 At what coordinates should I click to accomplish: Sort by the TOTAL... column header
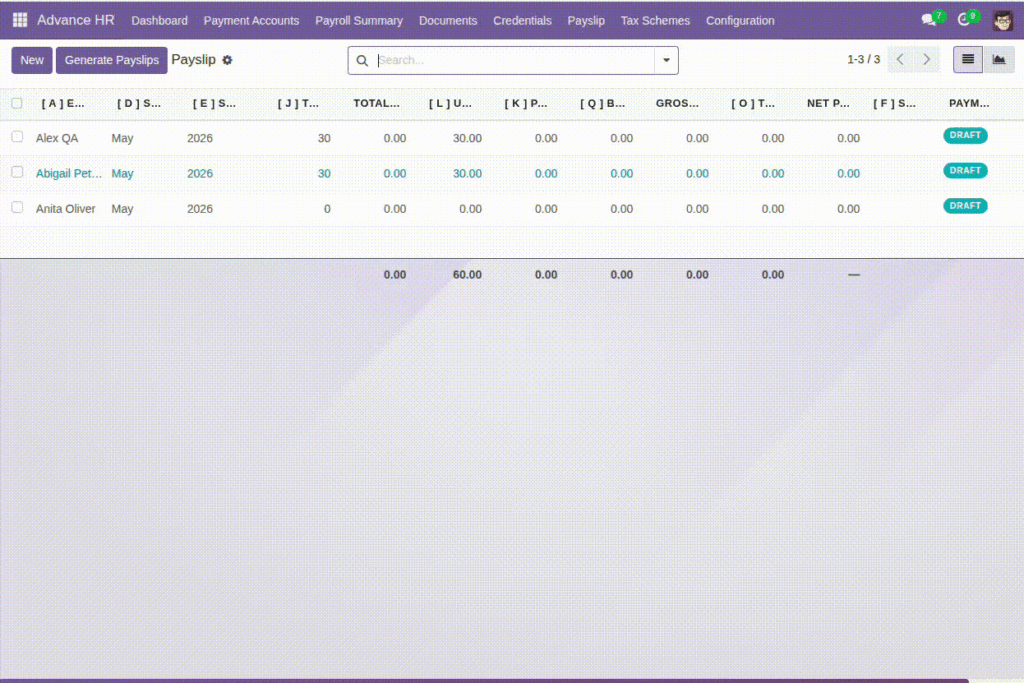376,103
